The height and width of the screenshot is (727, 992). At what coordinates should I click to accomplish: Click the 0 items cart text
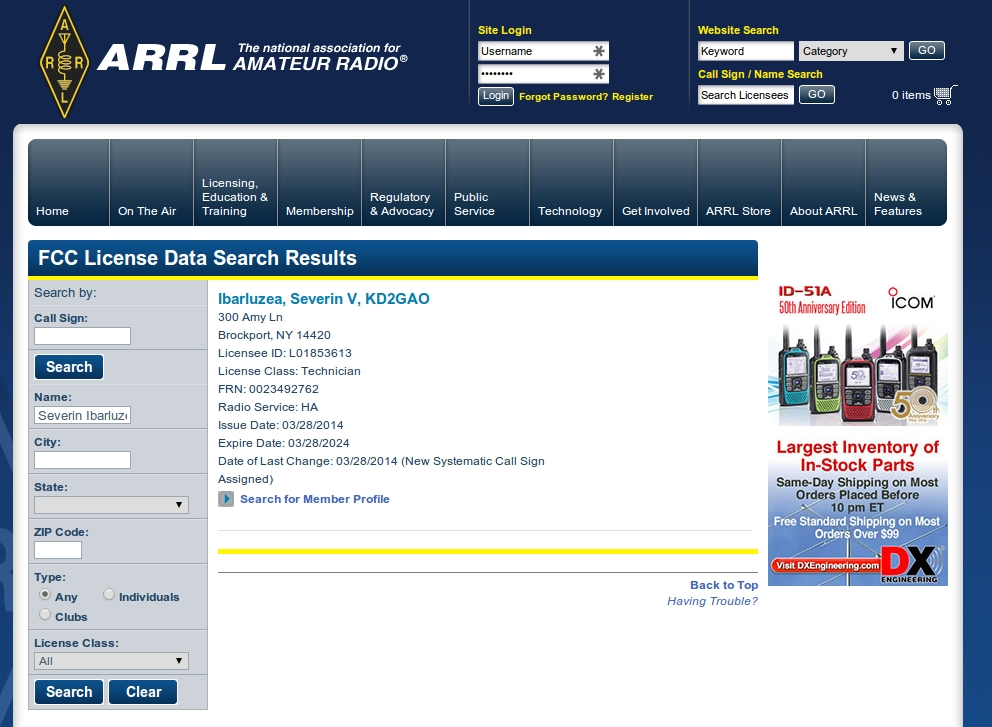(x=911, y=96)
